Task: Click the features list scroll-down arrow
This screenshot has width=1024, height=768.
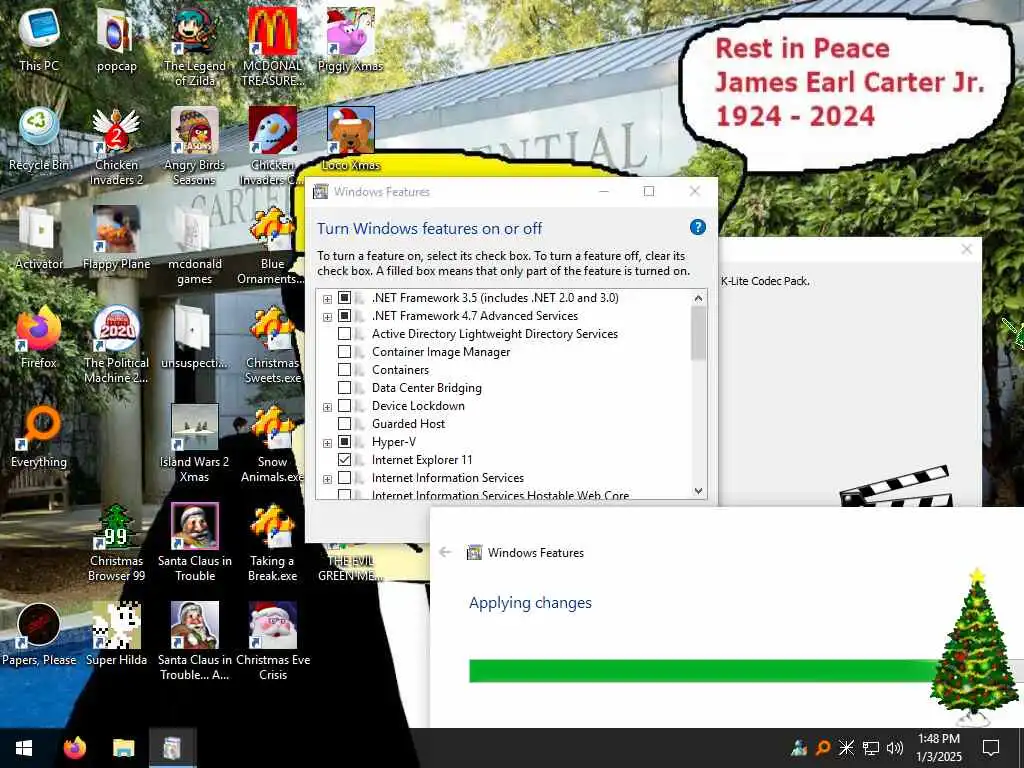Action: [x=698, y=491]
